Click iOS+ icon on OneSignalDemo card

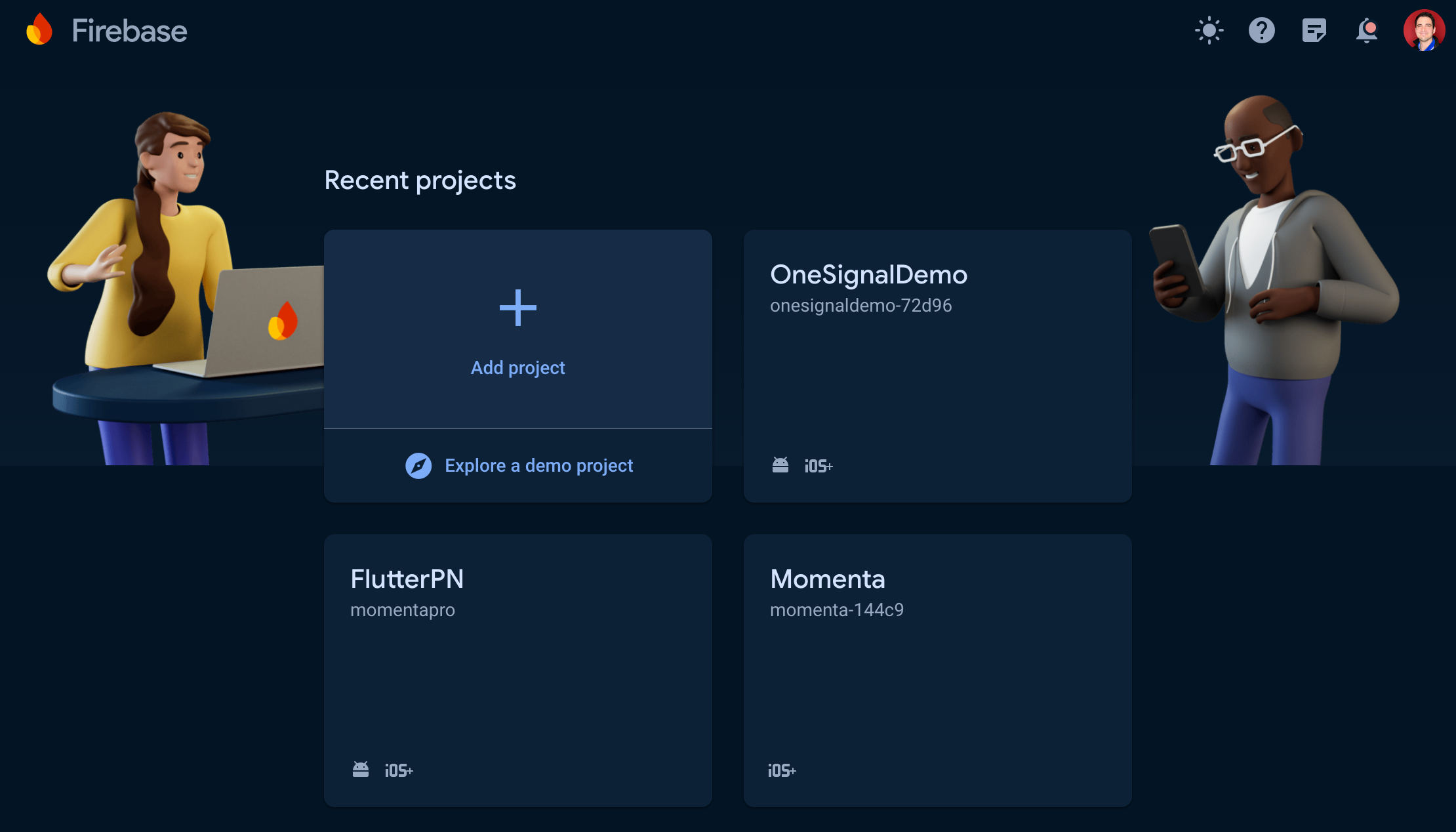[x=819, y=466]
